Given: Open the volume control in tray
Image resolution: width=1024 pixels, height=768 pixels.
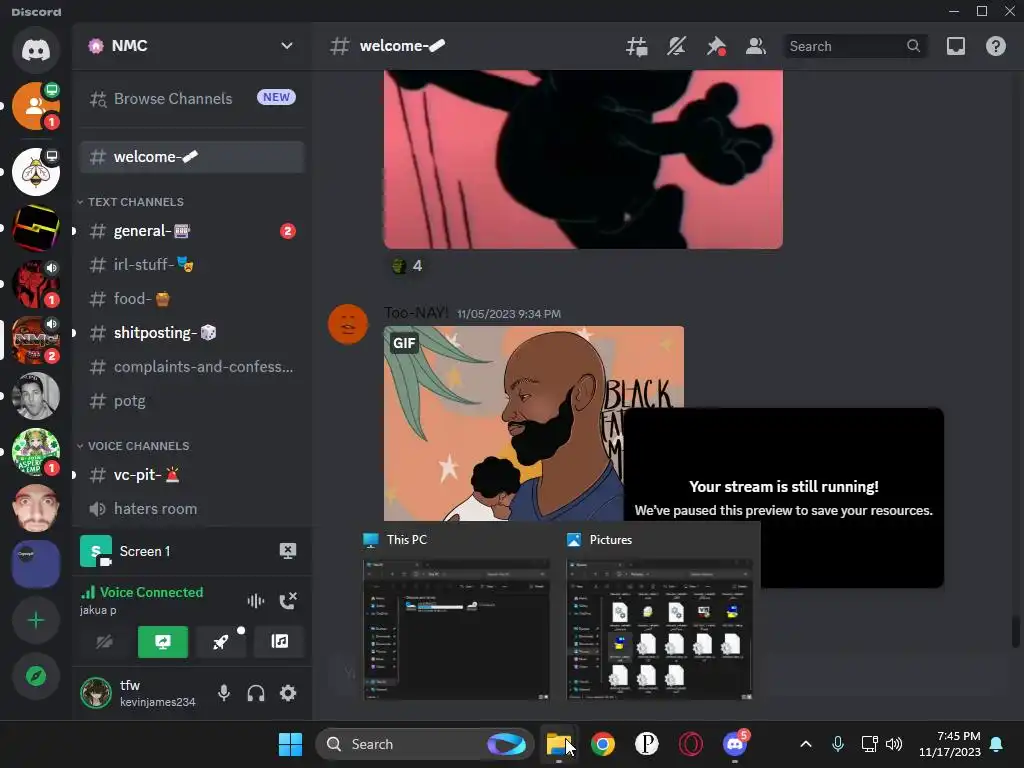Looking at the screenshot, I should coord(894,744).
